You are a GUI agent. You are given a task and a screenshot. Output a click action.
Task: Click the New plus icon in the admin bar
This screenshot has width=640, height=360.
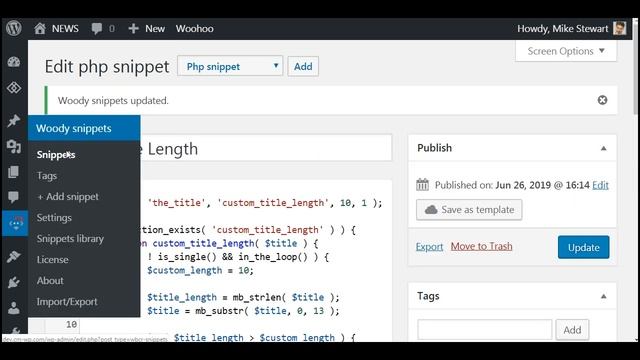click(133, 29)
